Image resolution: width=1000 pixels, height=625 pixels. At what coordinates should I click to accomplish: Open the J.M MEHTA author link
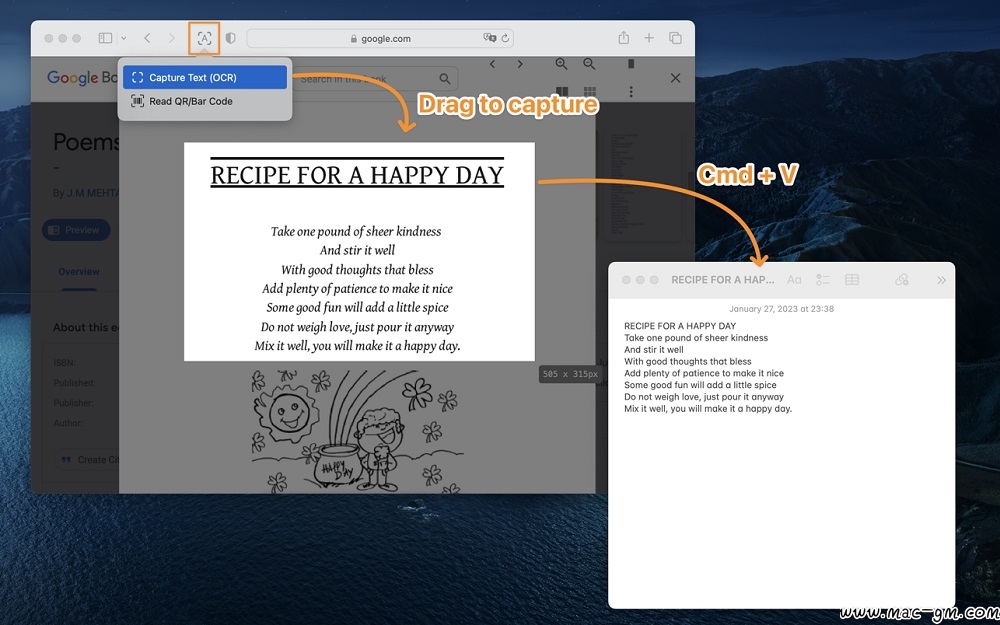(93, 193)
